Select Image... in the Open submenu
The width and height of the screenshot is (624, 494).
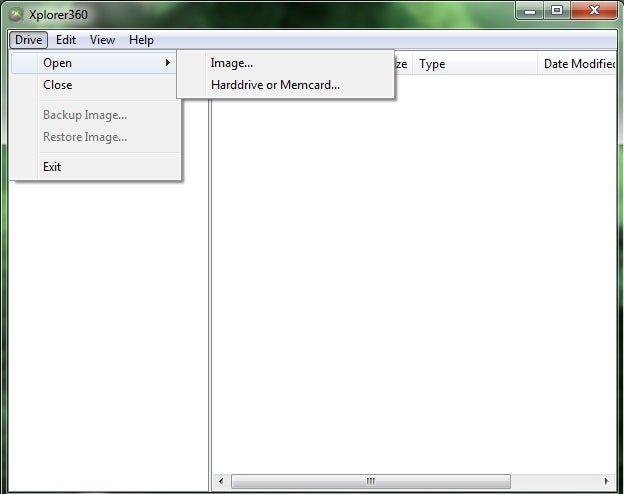(x=285, y=63)
